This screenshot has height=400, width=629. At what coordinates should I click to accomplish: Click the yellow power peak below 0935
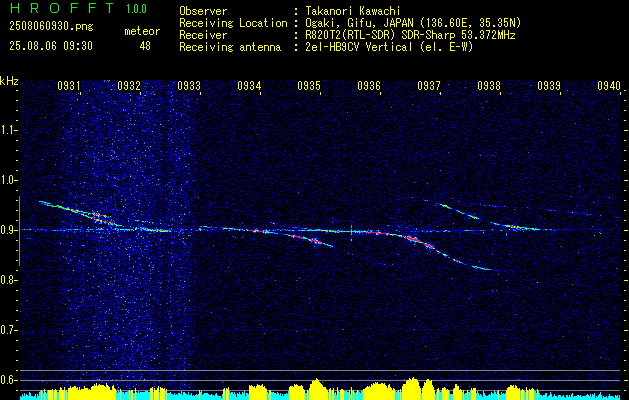(x=317, y=387)
